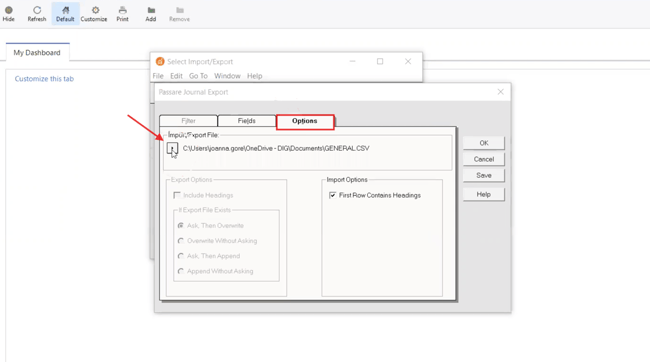
Task: Switch to the Fields tab
Action: click(x=247, y=121)
